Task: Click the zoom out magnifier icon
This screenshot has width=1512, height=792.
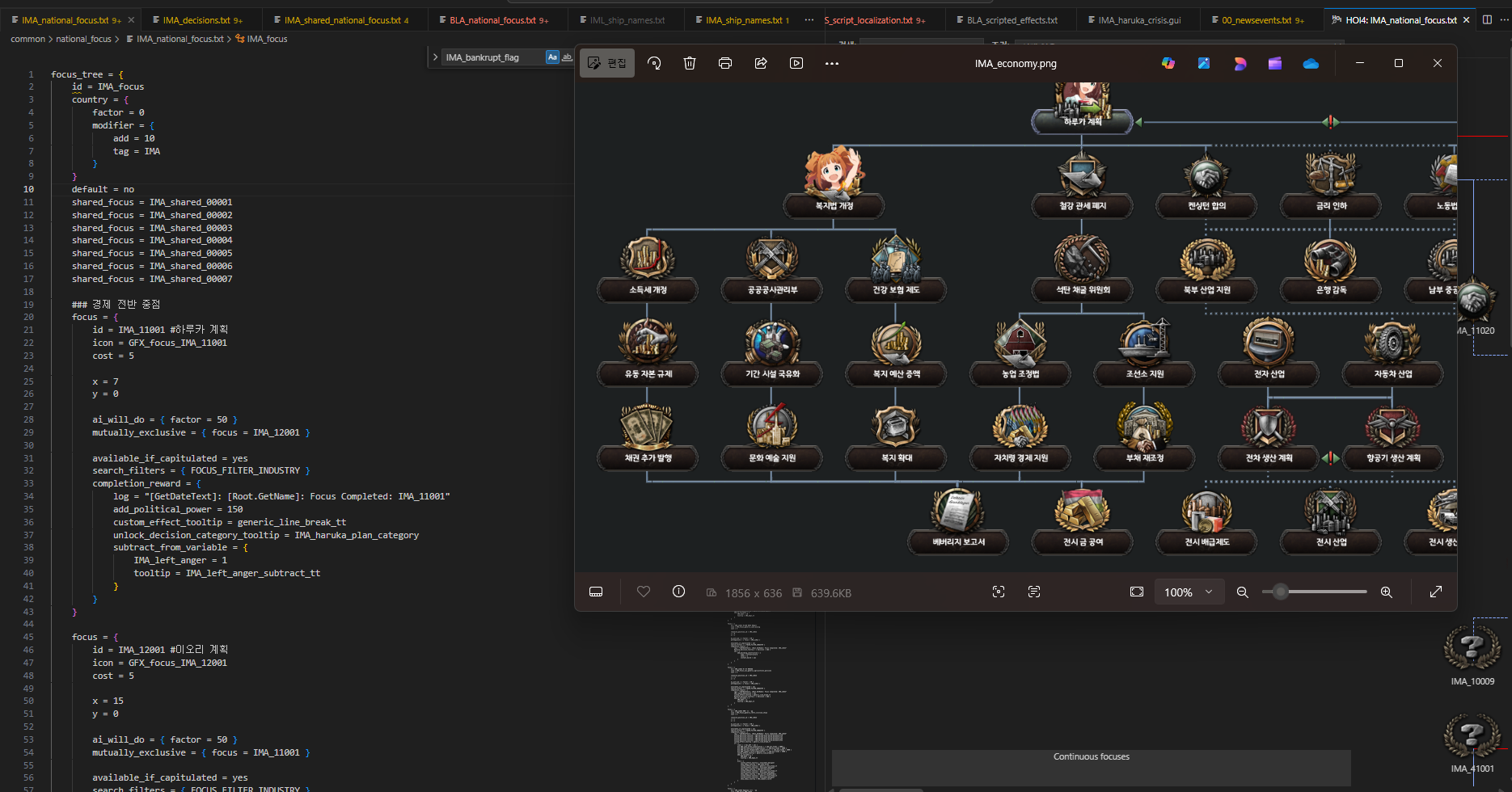Action: coord(1243,592)
